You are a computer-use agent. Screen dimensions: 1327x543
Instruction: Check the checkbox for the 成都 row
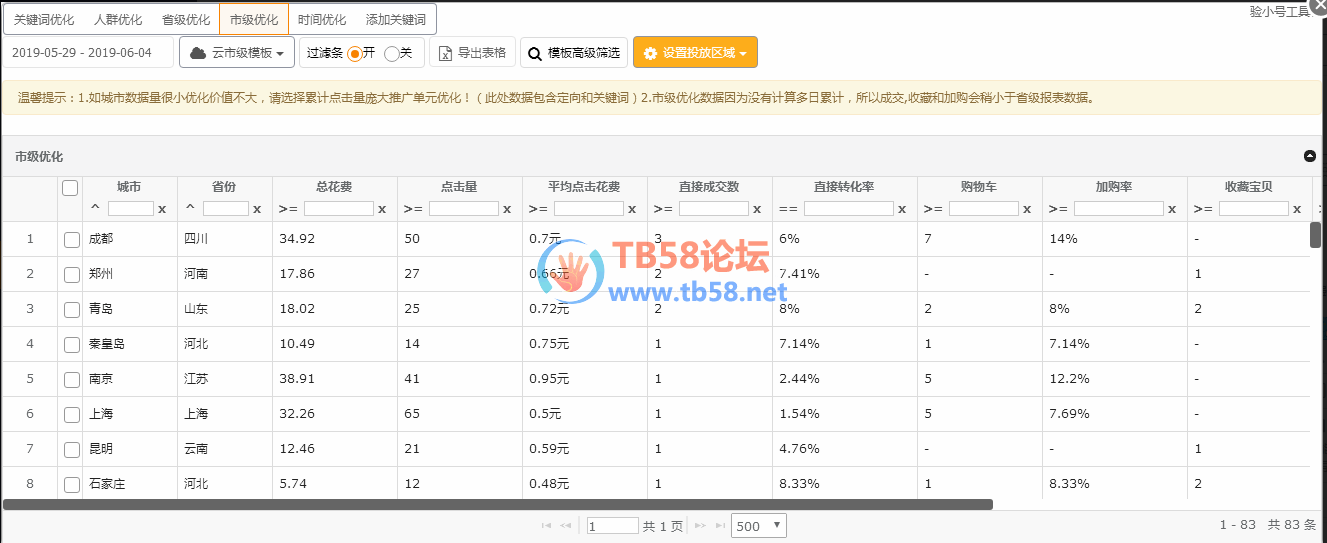pos(71,240)
